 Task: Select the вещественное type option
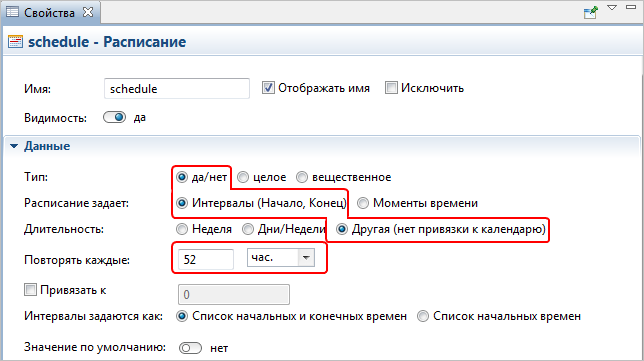[302, 177]
